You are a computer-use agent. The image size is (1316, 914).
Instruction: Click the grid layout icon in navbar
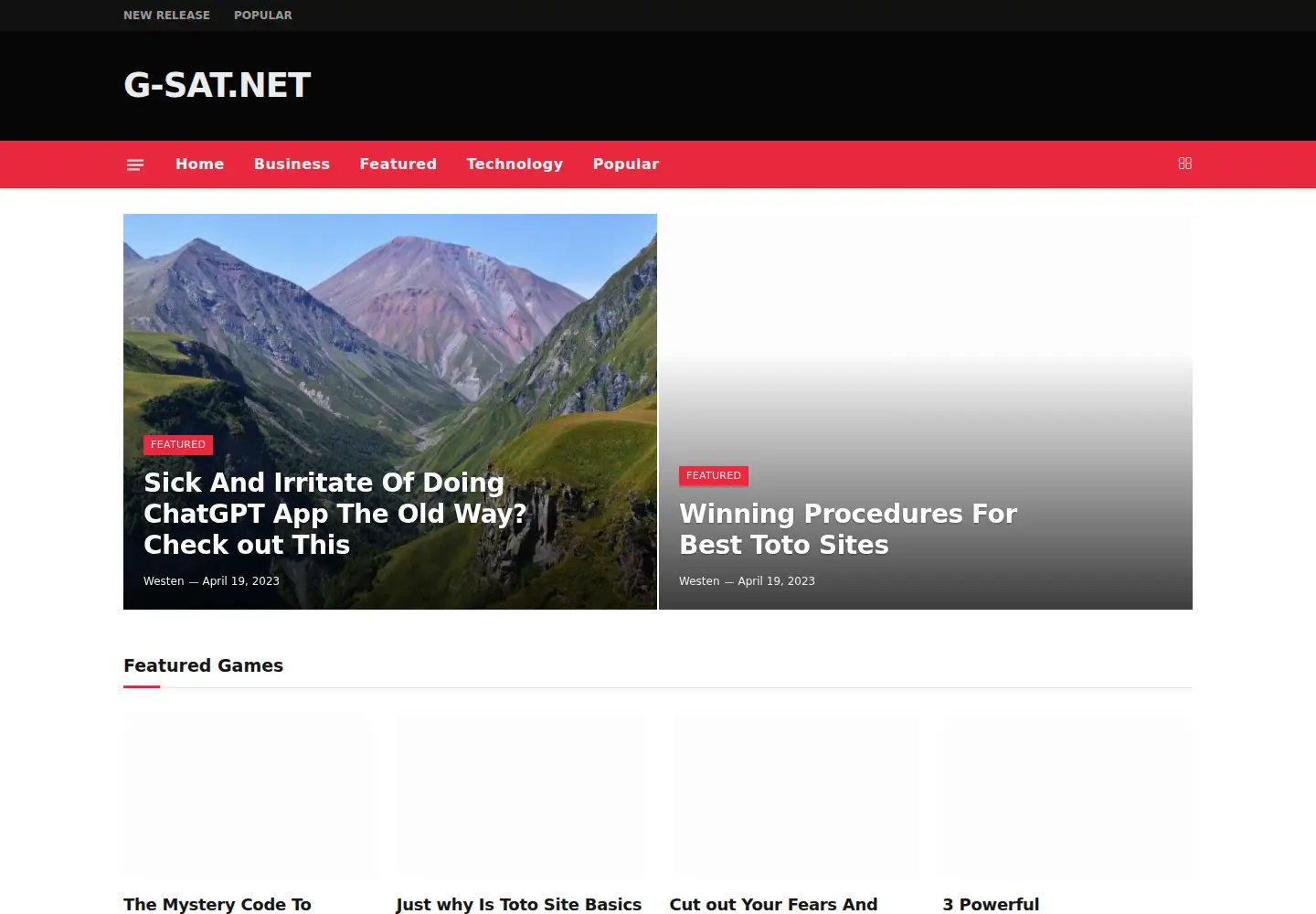tap(1184, 164)
